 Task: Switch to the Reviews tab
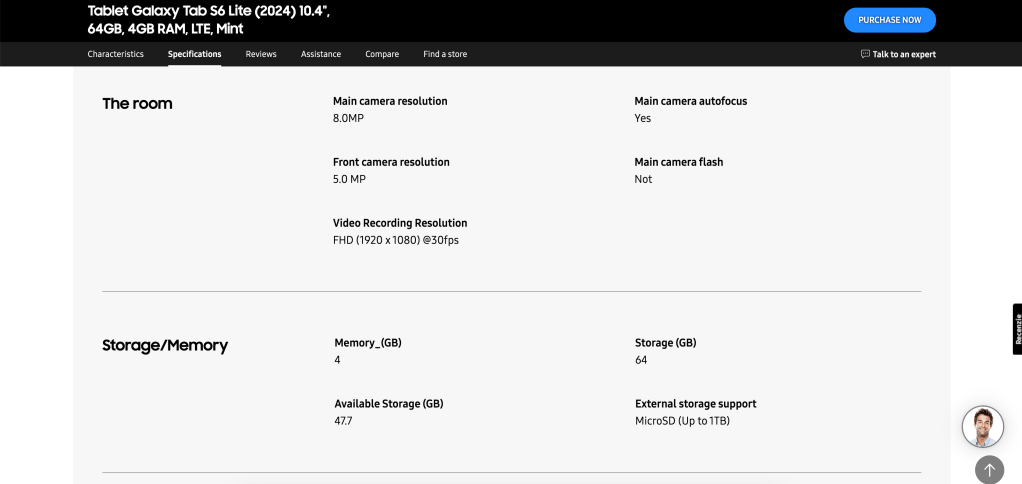click(x=261, y=54)
